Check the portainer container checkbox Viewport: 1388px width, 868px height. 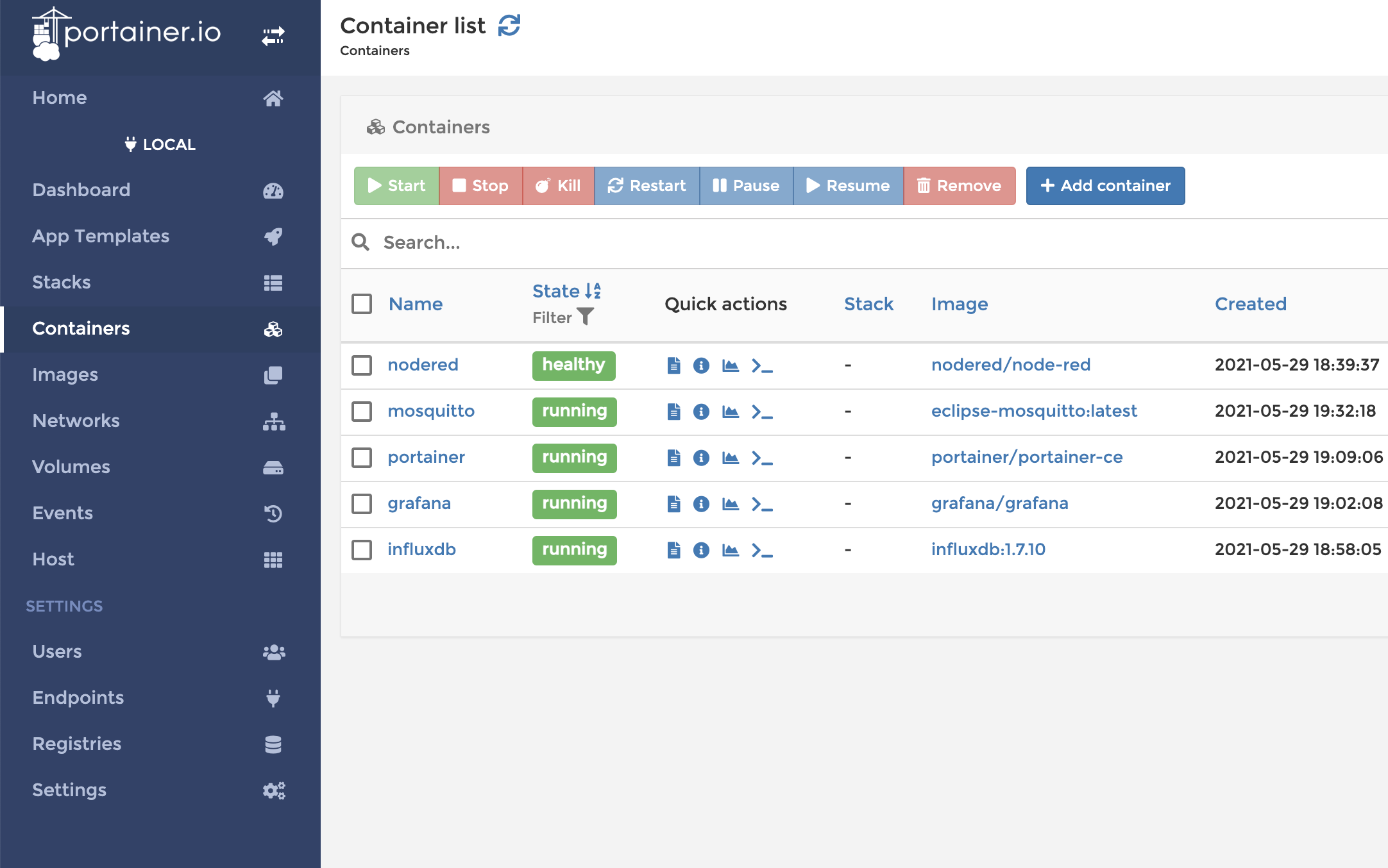(362, 458)
